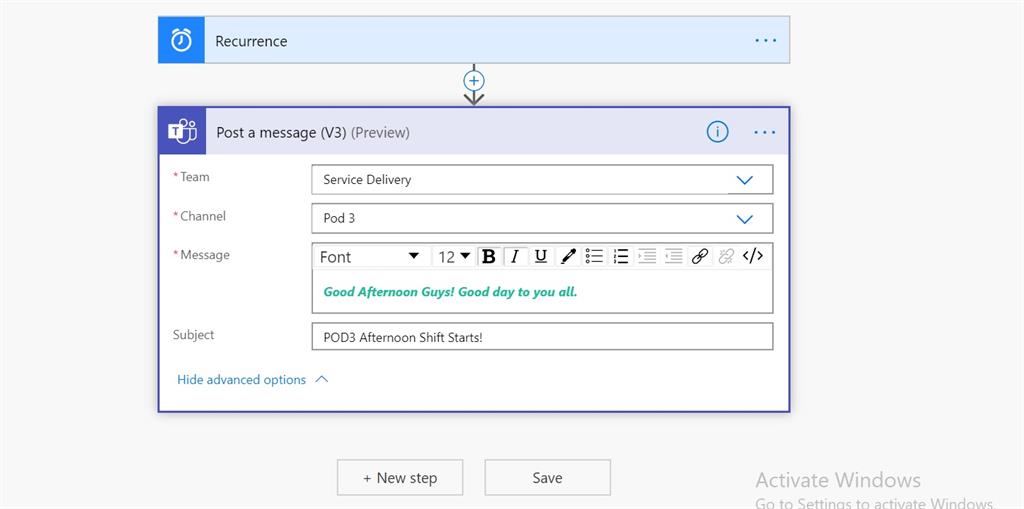
Task: Expand the Team dropdown chevron
Action: (744, 180)
